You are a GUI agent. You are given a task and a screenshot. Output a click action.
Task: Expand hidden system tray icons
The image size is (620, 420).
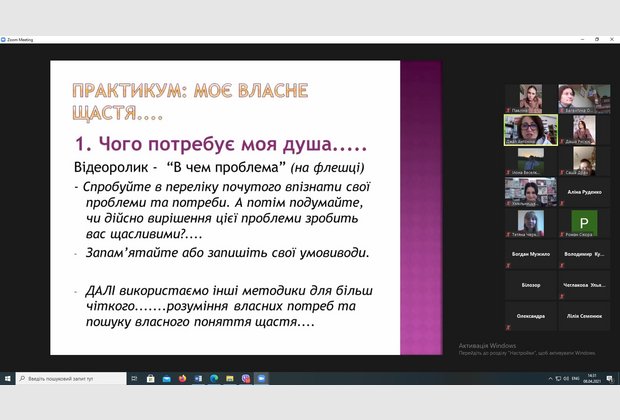click(x=550, y=378)
